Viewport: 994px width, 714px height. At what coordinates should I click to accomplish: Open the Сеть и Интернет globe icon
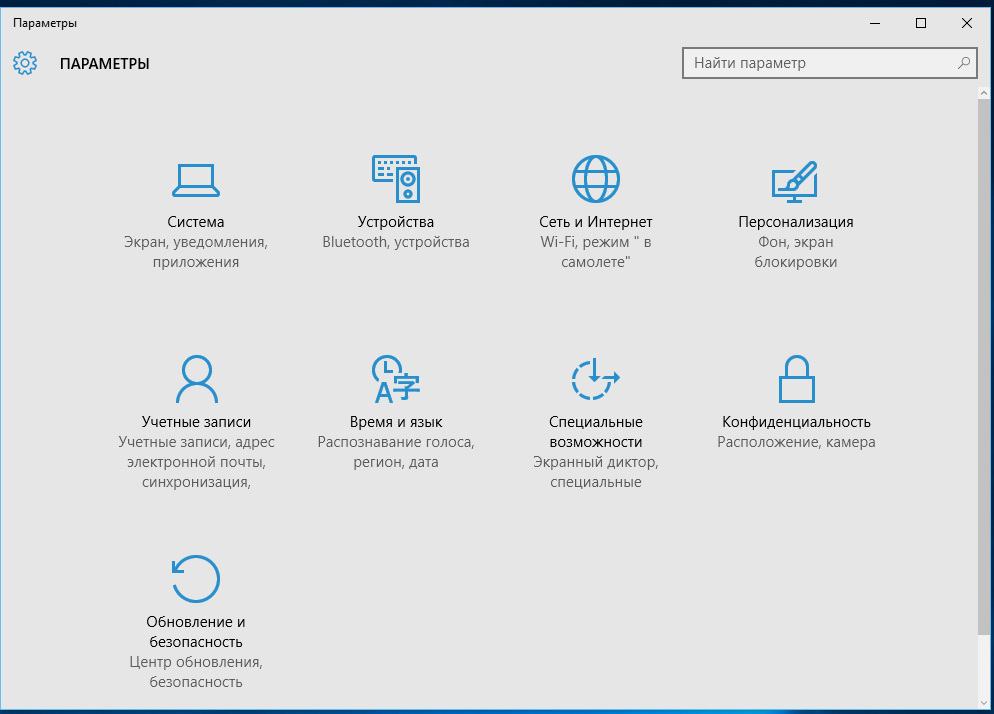tap(596, 180)
